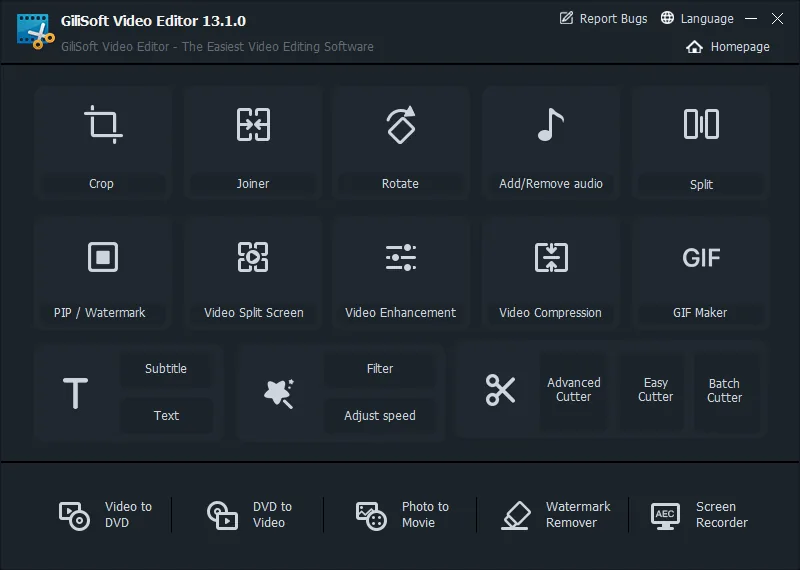Minimize the GiliSoft window
Image resolution: width=800 pixels, height=570 pixels.
pos(751,18)
